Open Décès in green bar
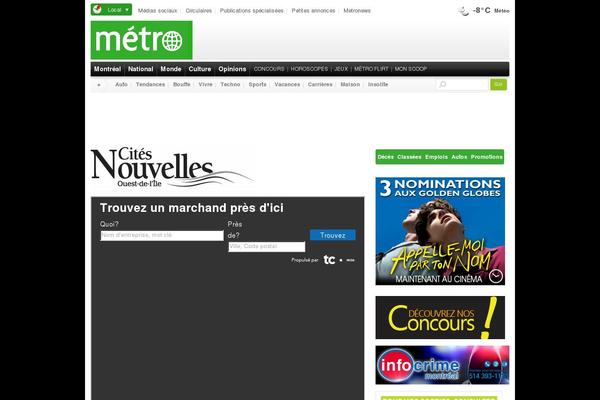This screenshot has width=600, height=400. coord(385,157)
